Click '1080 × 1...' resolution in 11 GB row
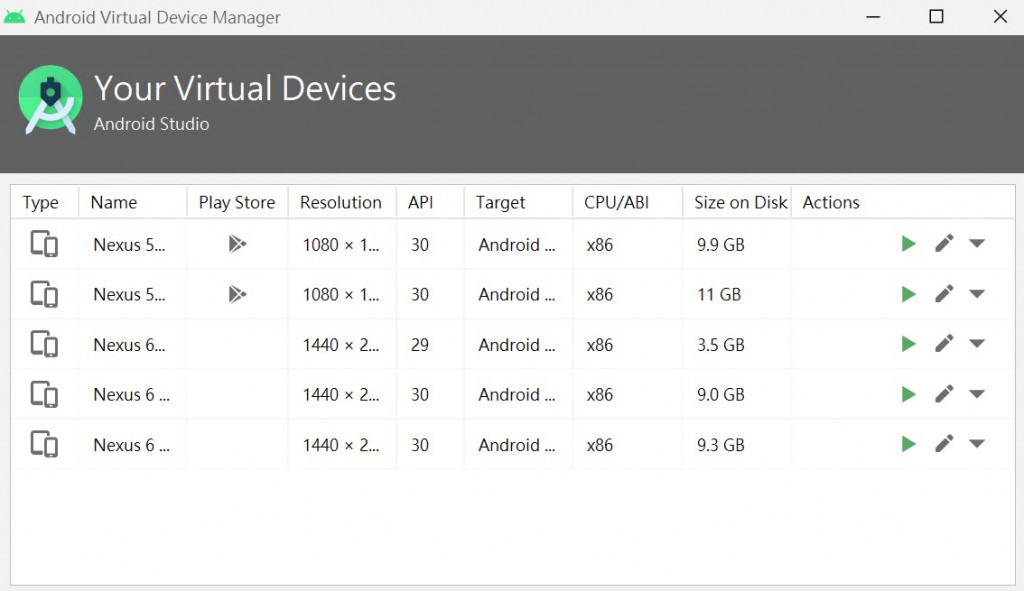The height and width of the screenshot is (591, 1024). 341,295
